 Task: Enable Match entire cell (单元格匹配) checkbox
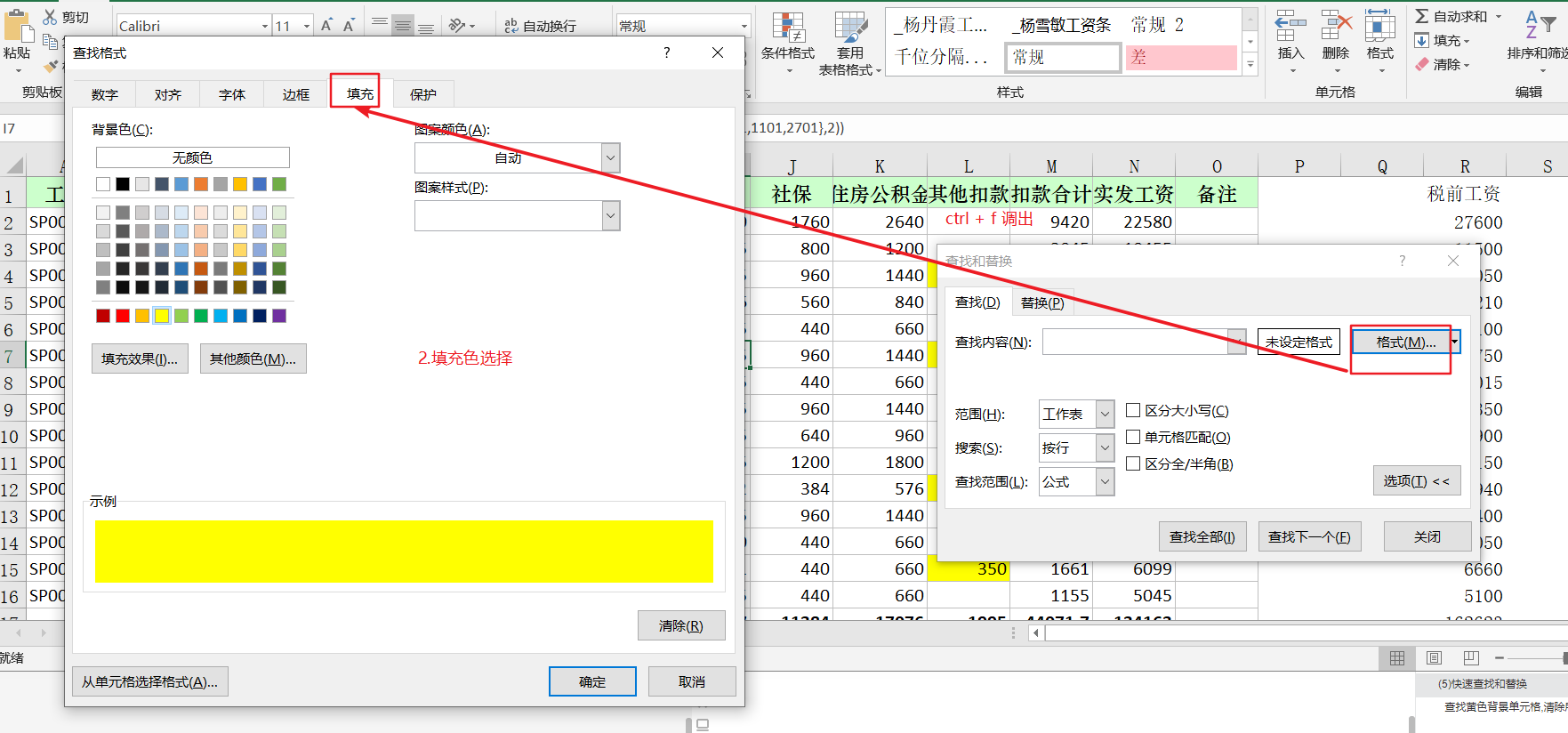pyautogui.click(x=1133, y=437)
